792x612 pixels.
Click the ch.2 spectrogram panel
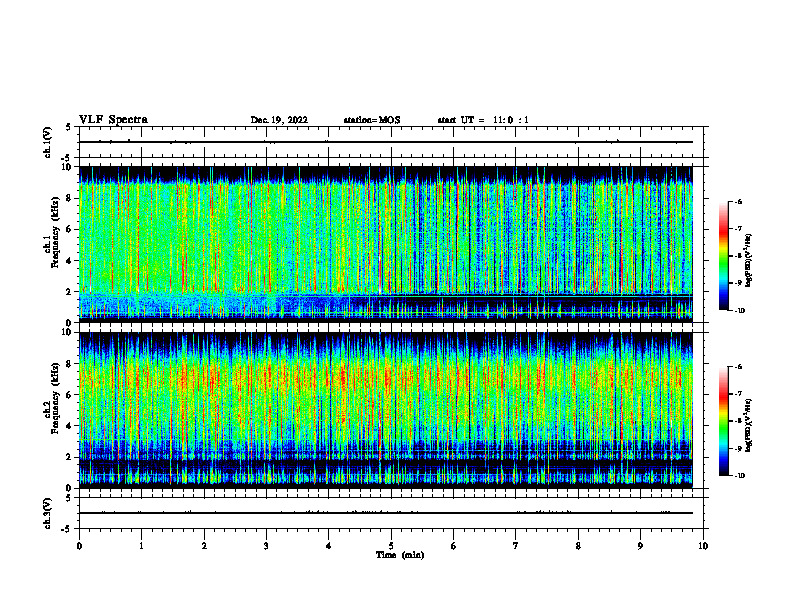coord(385,410)
